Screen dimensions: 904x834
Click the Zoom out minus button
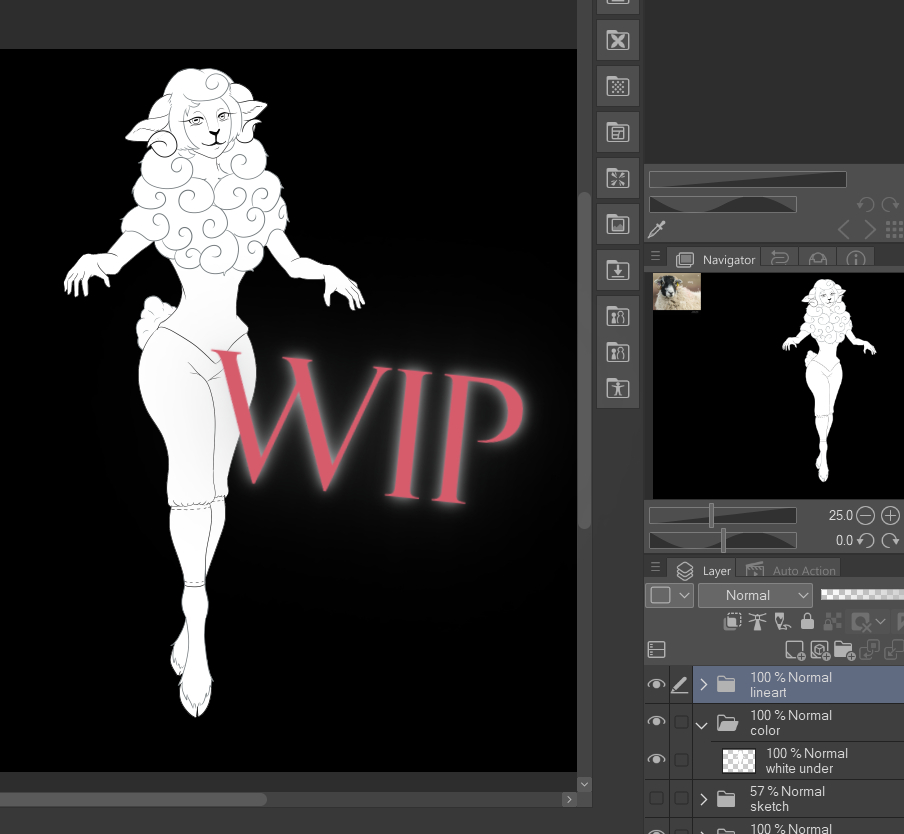(865, 516)
